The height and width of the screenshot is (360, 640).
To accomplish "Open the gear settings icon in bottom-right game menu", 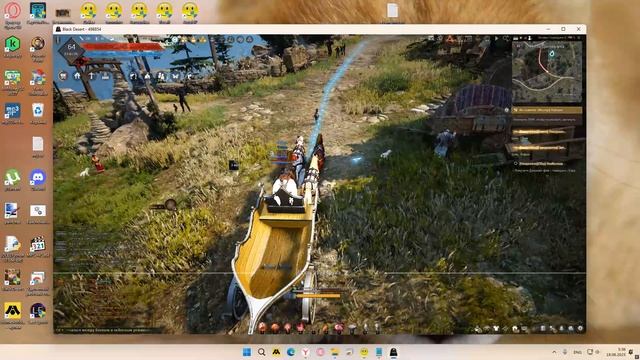I will pos(580,328).
